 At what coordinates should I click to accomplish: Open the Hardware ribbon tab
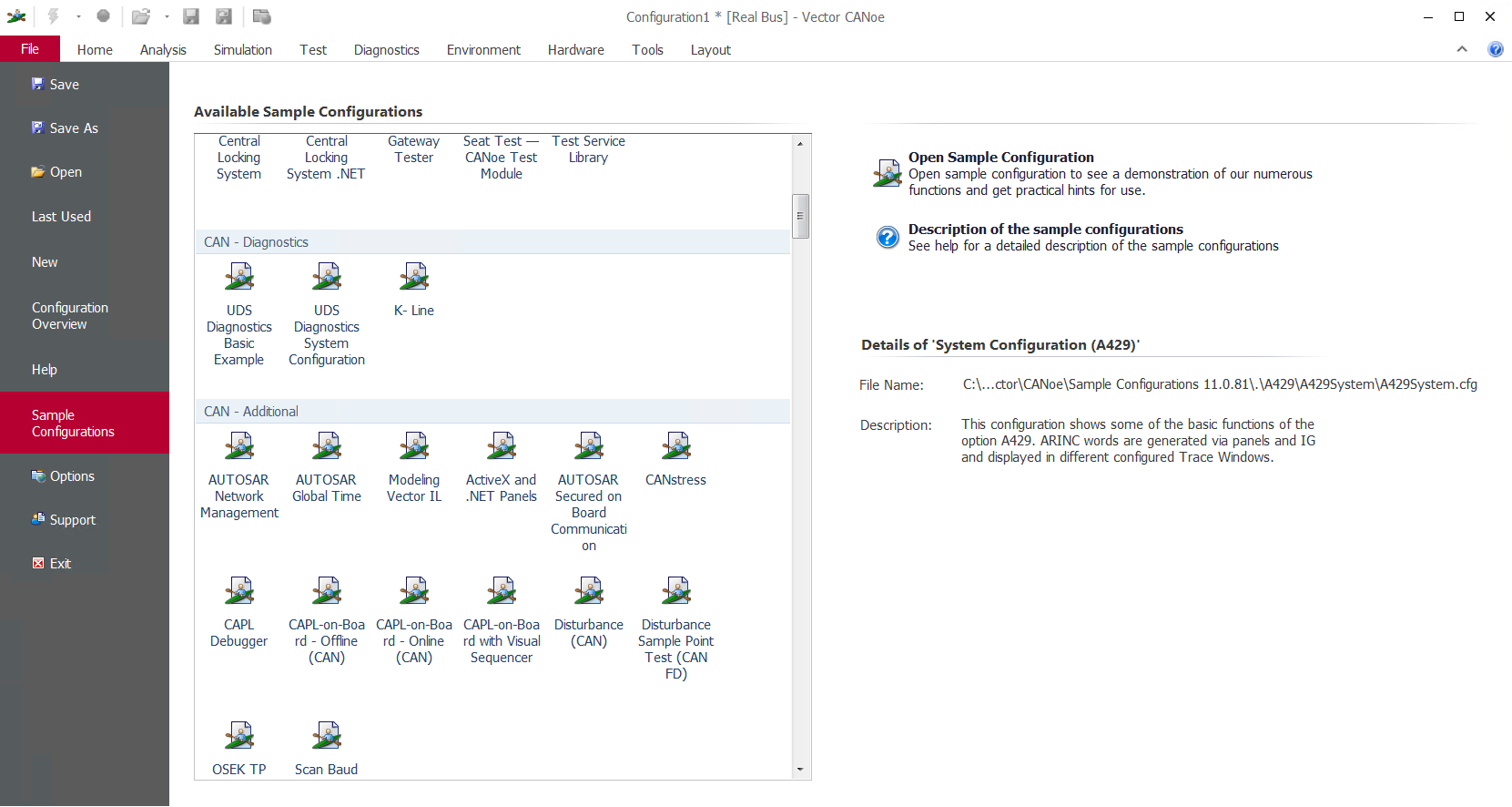(x=576, y=50)
